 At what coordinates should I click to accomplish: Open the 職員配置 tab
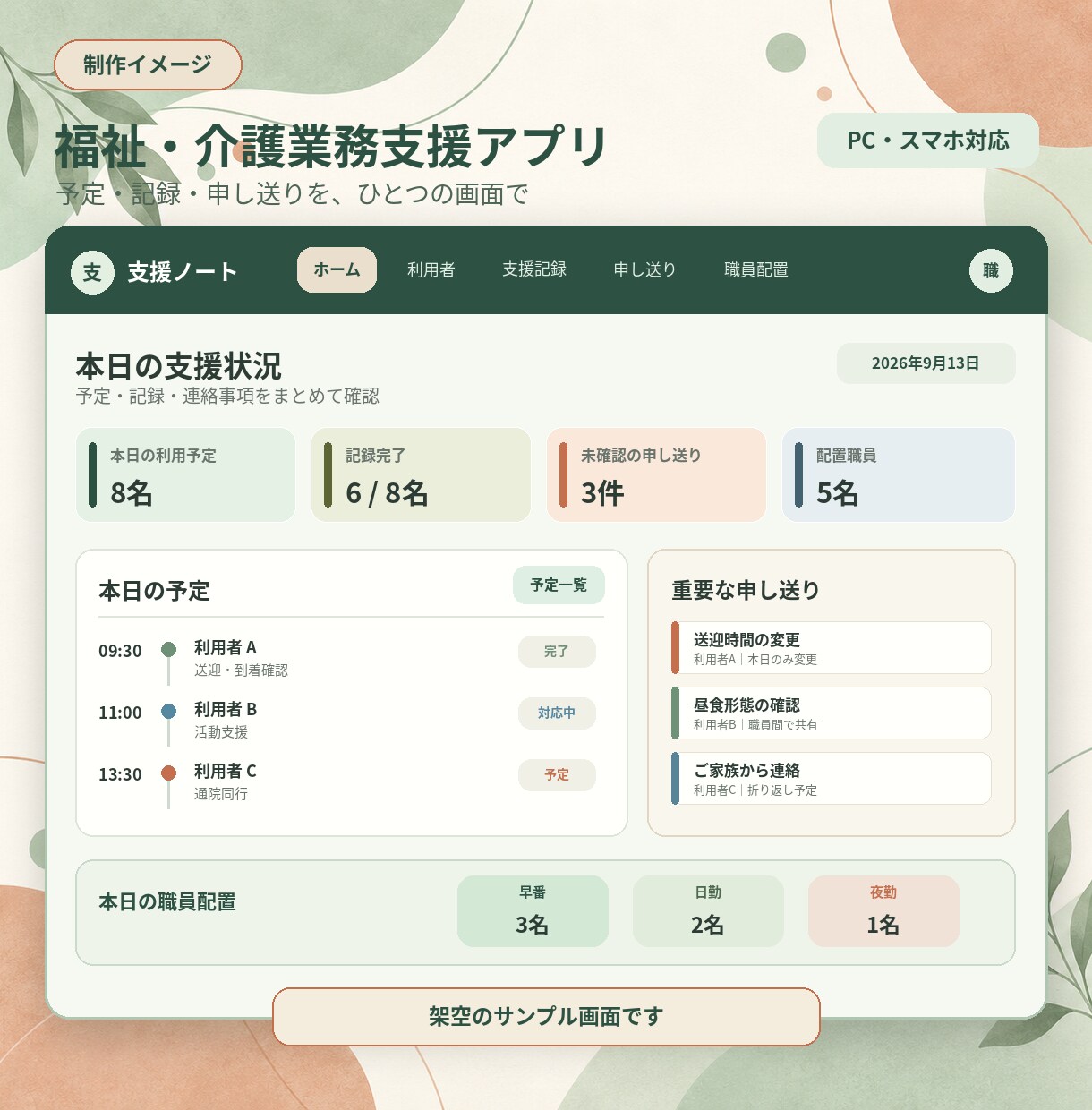[756, 269]
